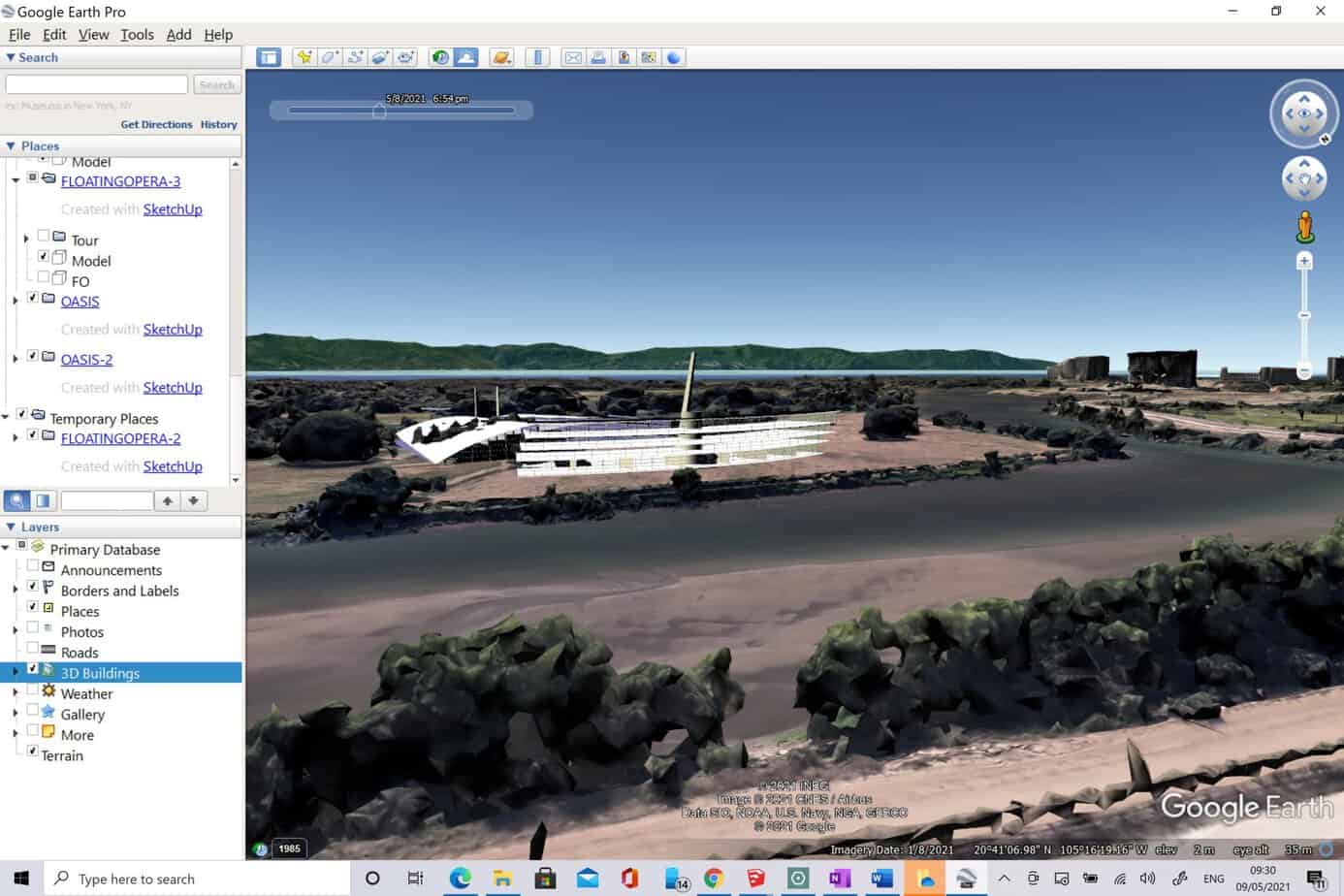
Task: Toggle the sidebar panel button
Action: point(269,58)
